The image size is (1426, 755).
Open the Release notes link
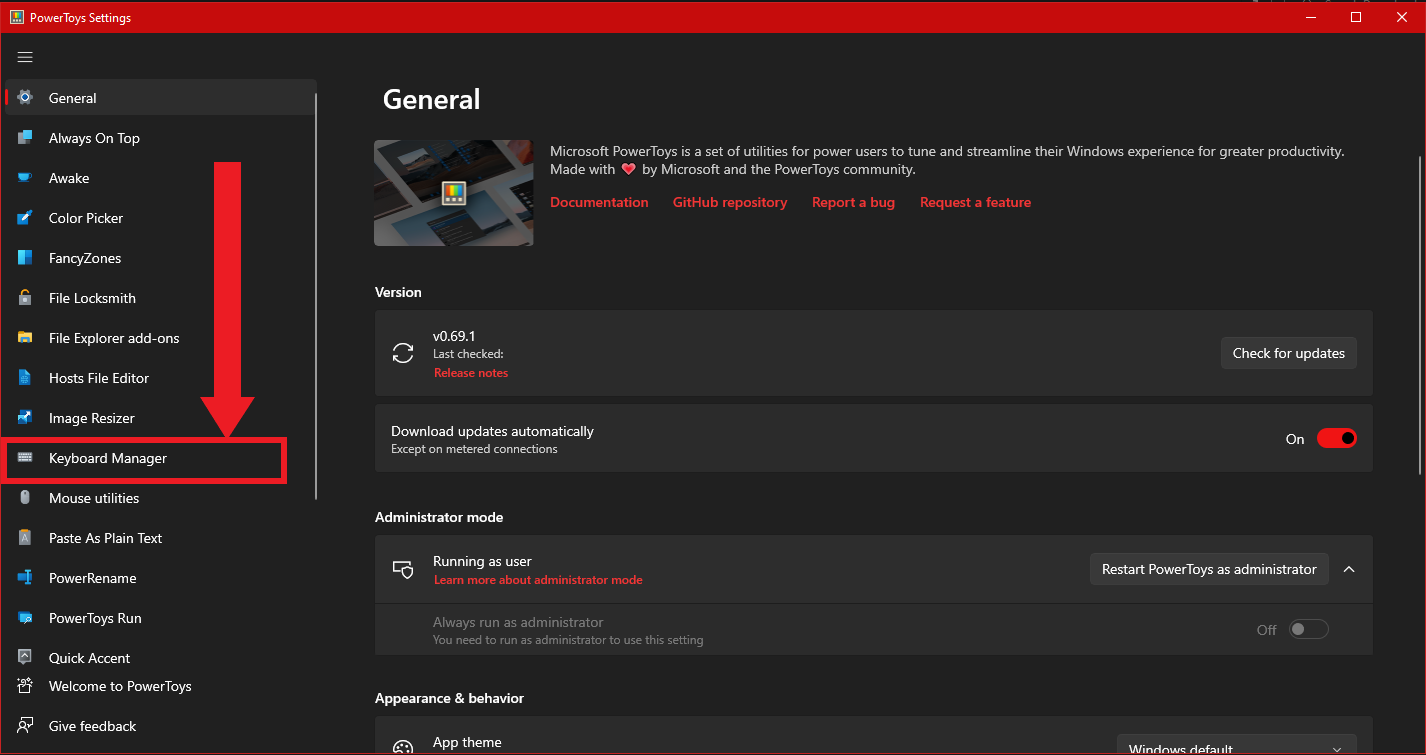coord(471,373)
